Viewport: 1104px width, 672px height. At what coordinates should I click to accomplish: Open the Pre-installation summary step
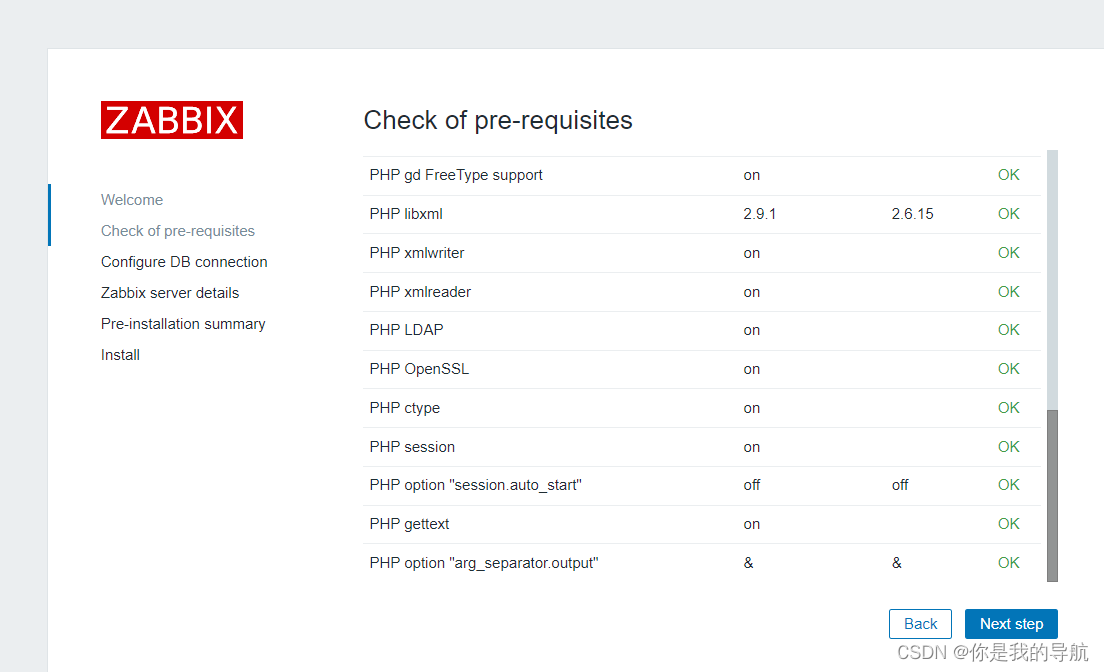(x=183, y=323)
